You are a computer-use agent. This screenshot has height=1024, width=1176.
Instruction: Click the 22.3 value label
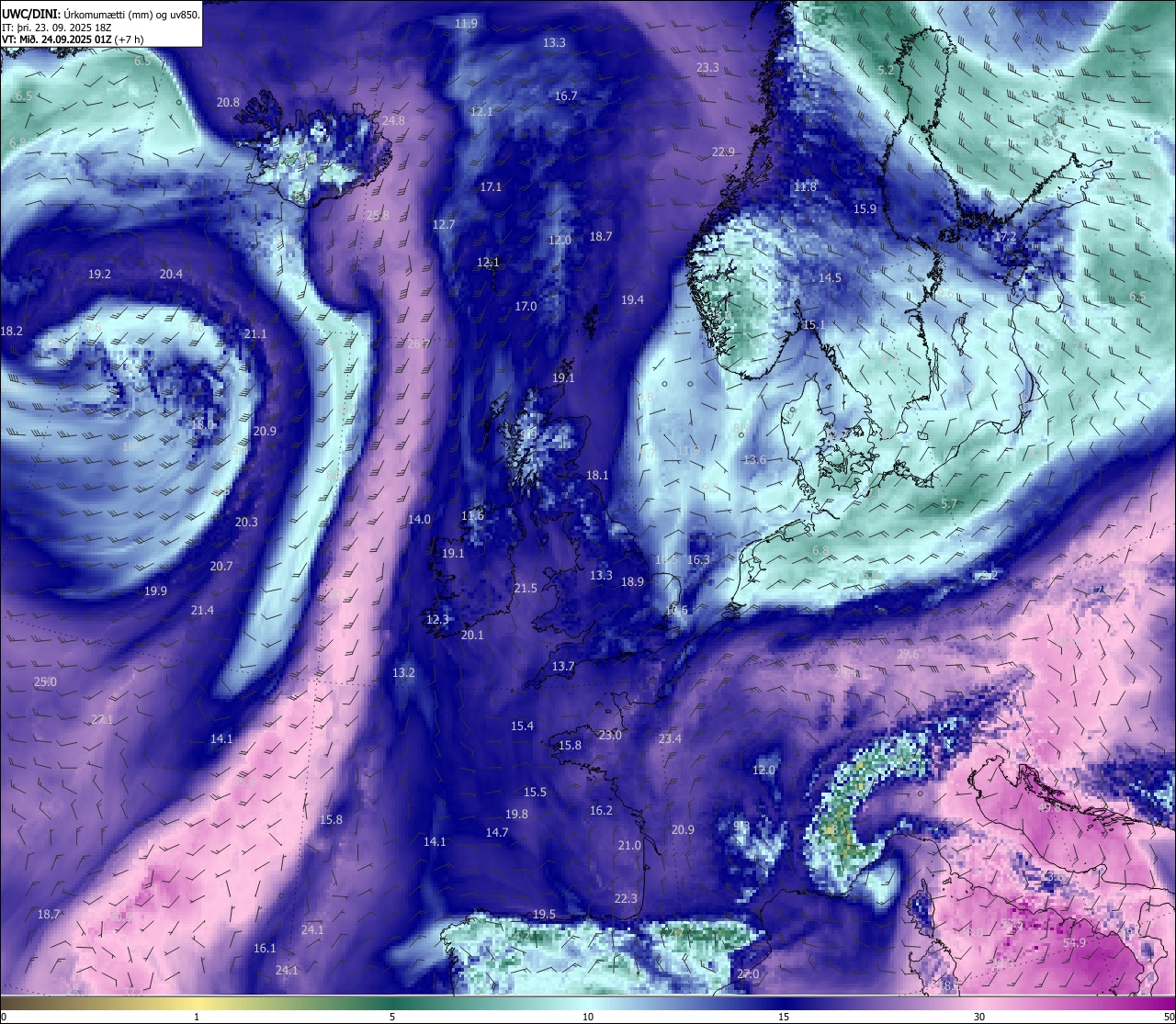626,898
